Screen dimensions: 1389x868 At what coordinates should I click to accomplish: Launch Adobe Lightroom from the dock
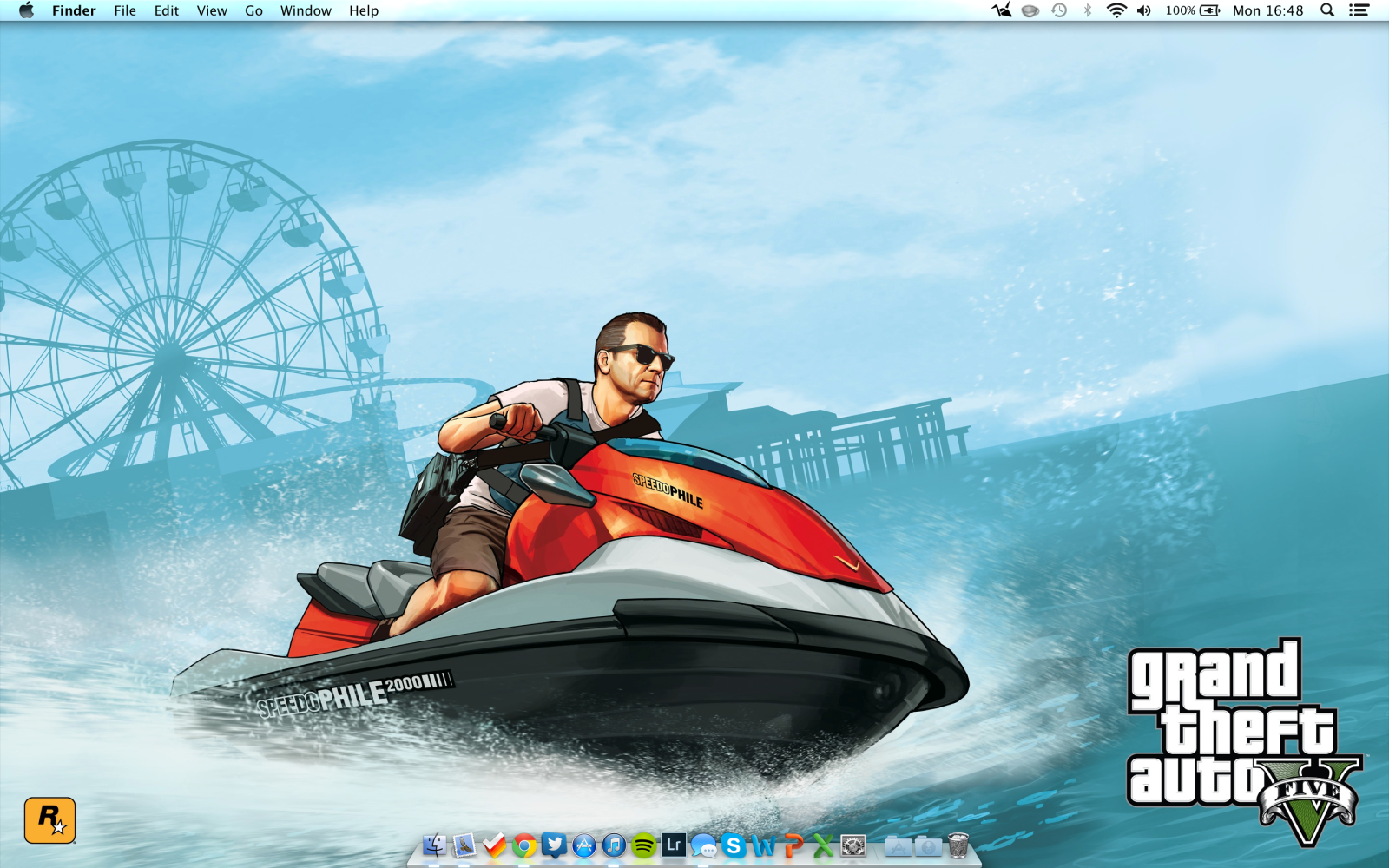674,845
